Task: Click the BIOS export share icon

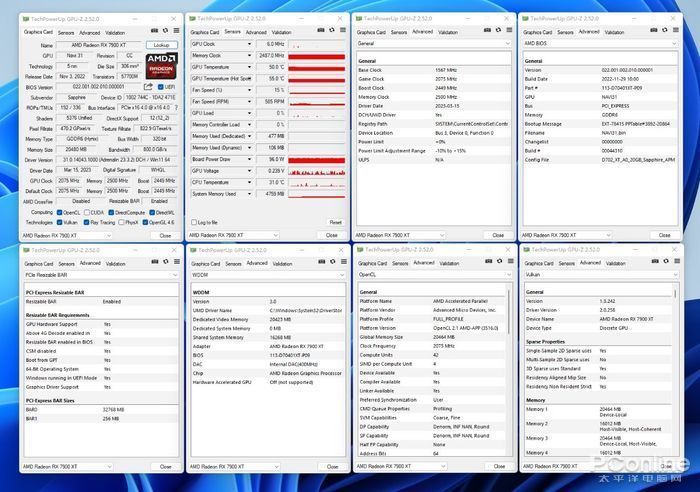Action: (148, 87)
